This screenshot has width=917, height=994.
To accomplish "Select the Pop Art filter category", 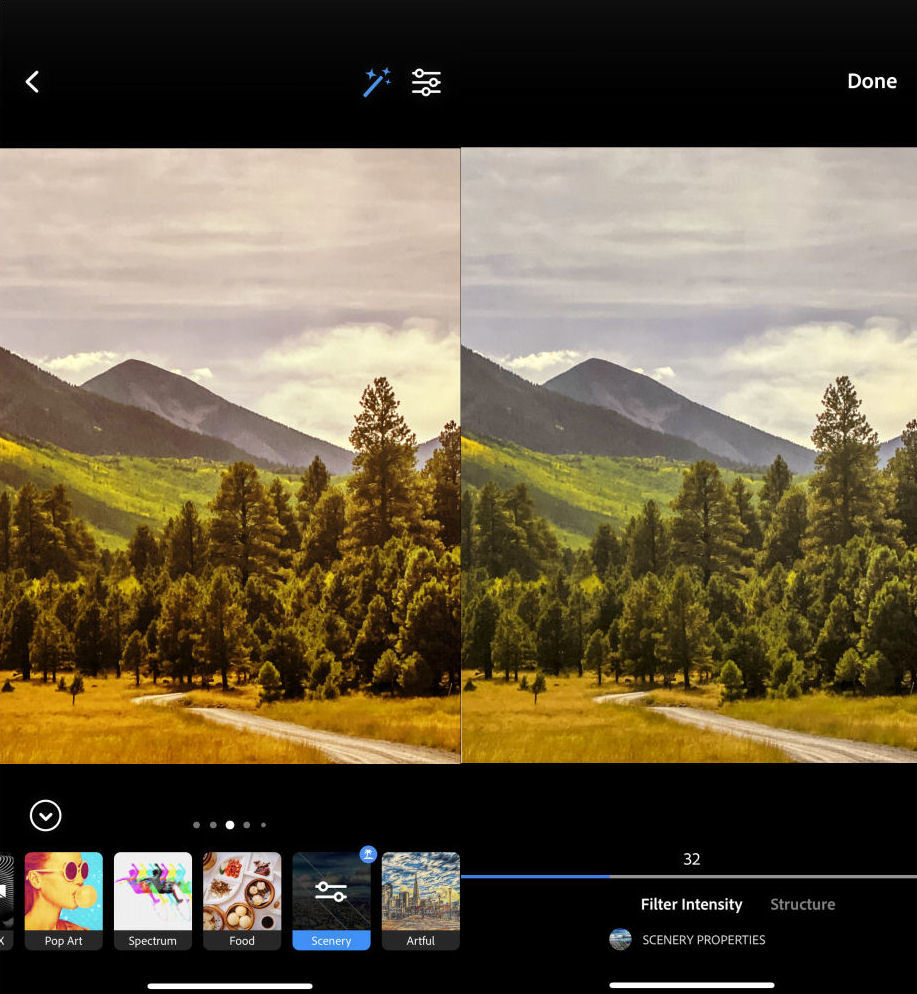I will [x=63, y=900].
